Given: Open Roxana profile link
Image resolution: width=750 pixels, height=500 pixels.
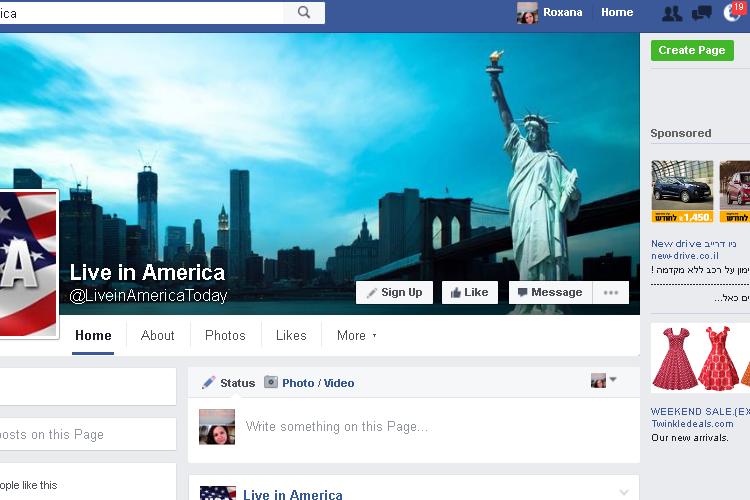Looking at the screenshot, I should 562,12.
